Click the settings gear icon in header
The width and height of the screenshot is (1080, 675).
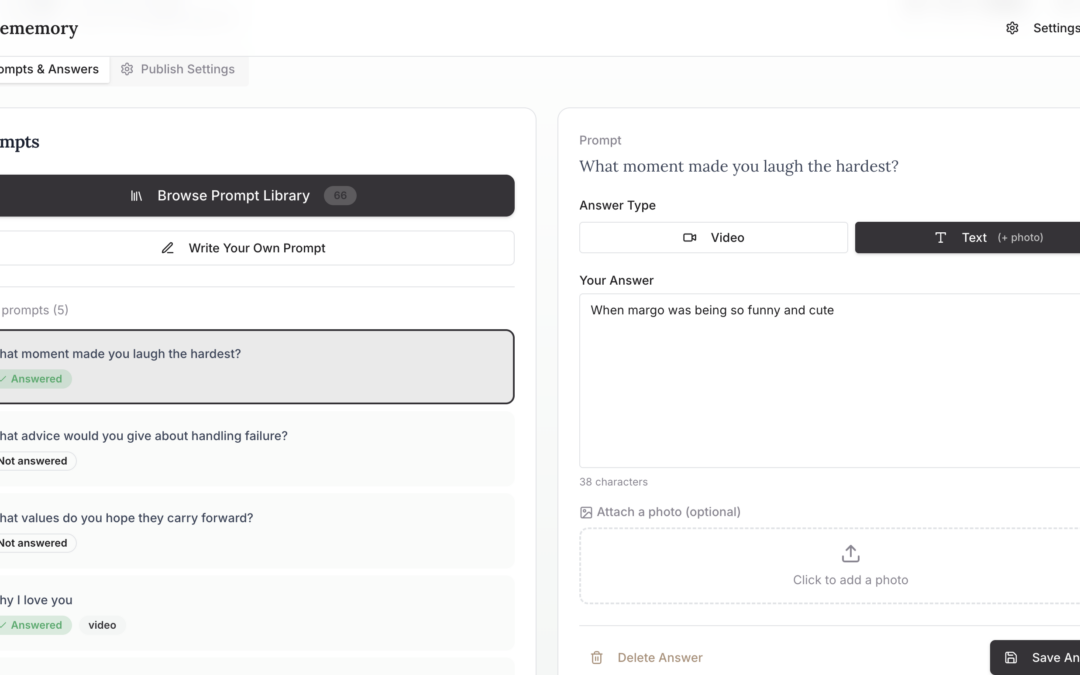coord(1012,28)
